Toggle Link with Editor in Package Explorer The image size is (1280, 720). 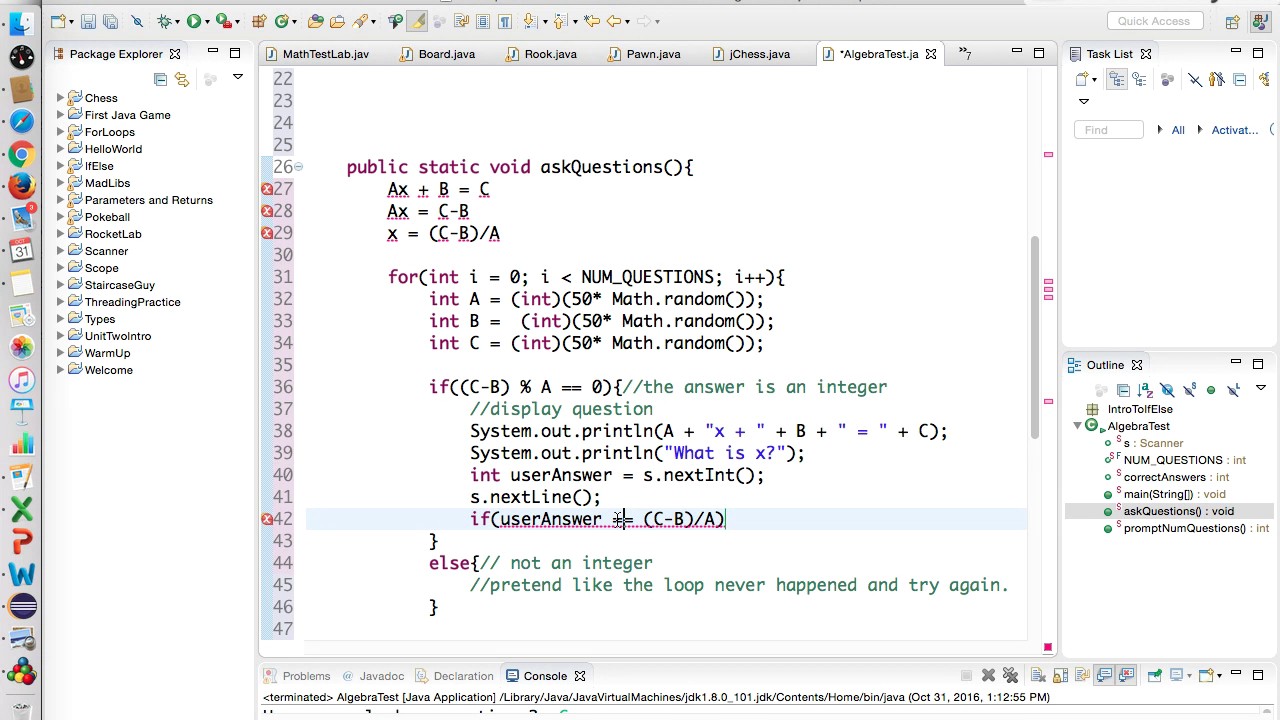point(182,79)
